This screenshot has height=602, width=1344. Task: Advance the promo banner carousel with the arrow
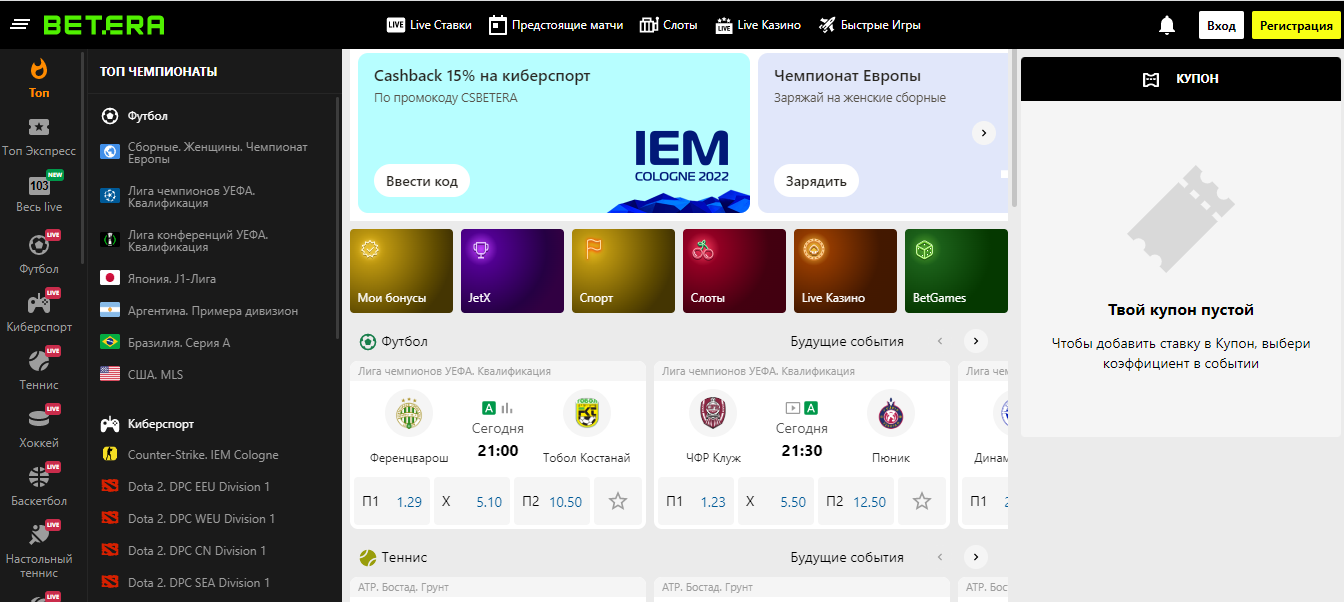click(x=984, y=133)
